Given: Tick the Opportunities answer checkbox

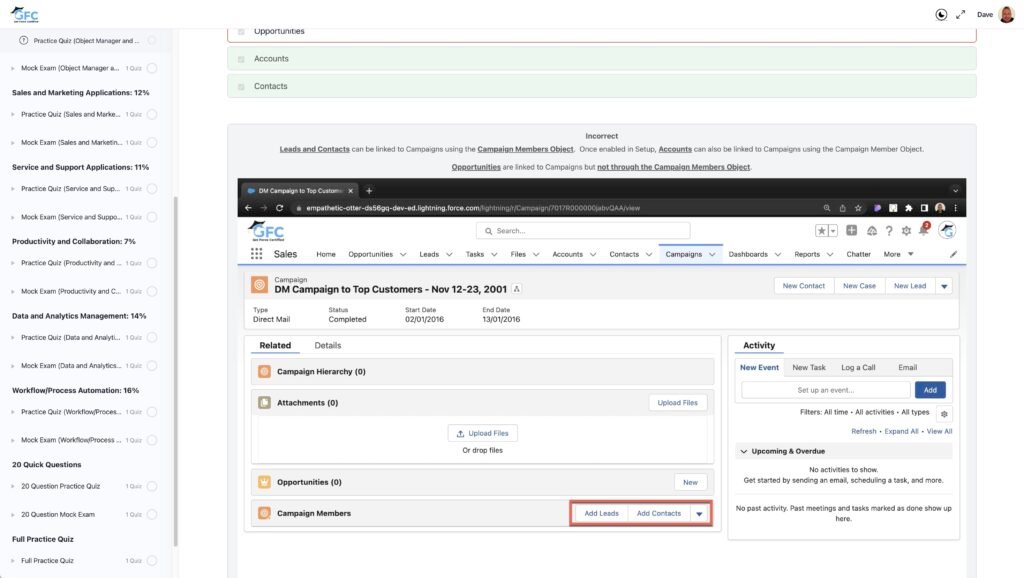Looking at the screenshot, I should pos(242,31).
